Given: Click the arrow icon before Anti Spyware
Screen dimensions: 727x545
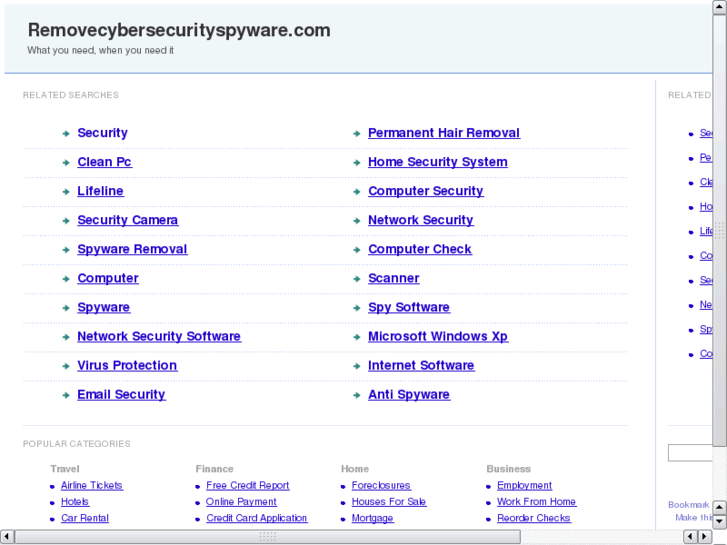Looking at the screenshot, I should pyautogui.click(x=356, y=395).
